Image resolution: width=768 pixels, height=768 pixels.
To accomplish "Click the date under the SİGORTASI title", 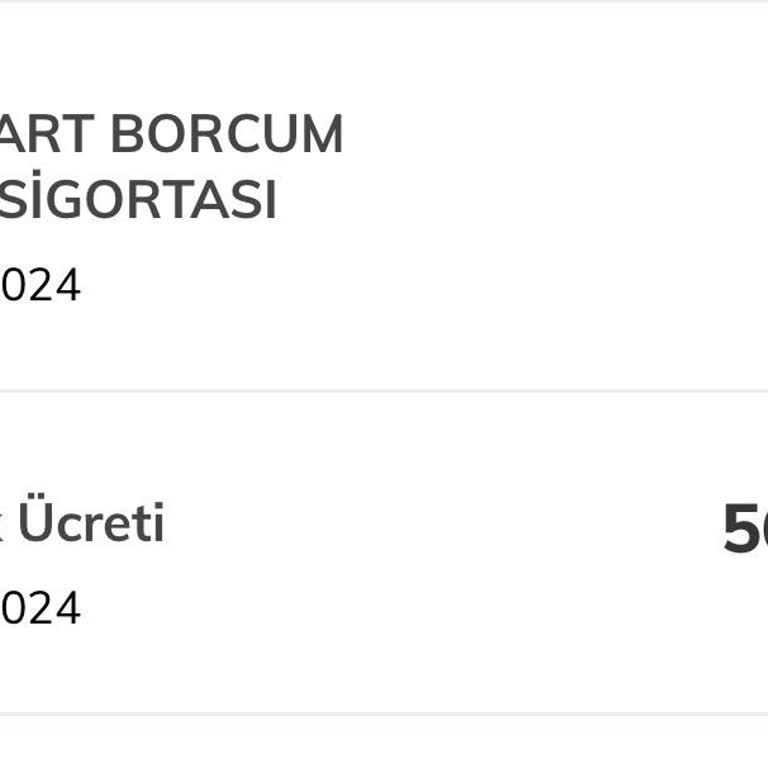I will 40,286.
